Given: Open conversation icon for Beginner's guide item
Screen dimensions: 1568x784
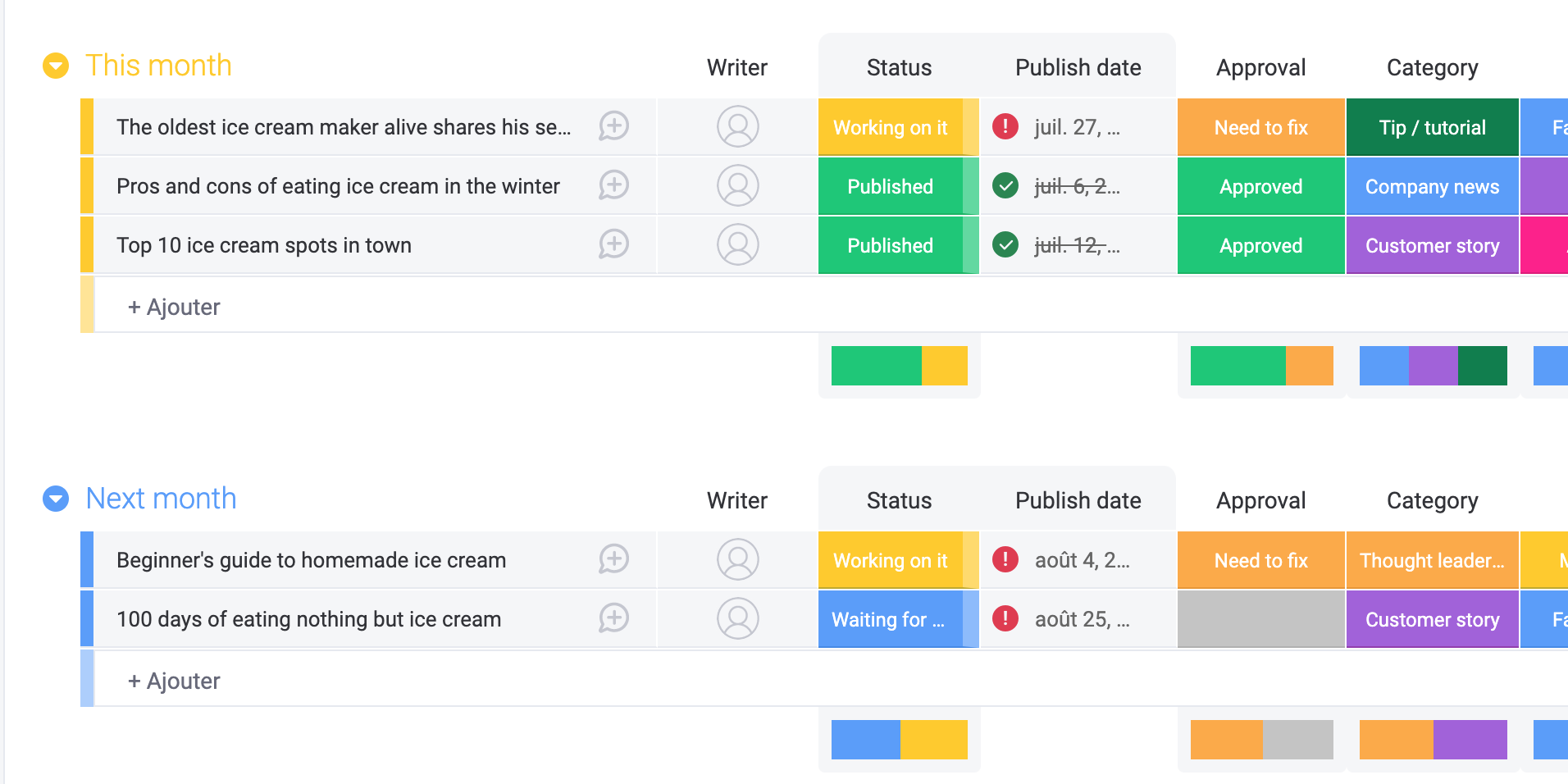Looking at the screenshot, I should click(x=613, y=559).
